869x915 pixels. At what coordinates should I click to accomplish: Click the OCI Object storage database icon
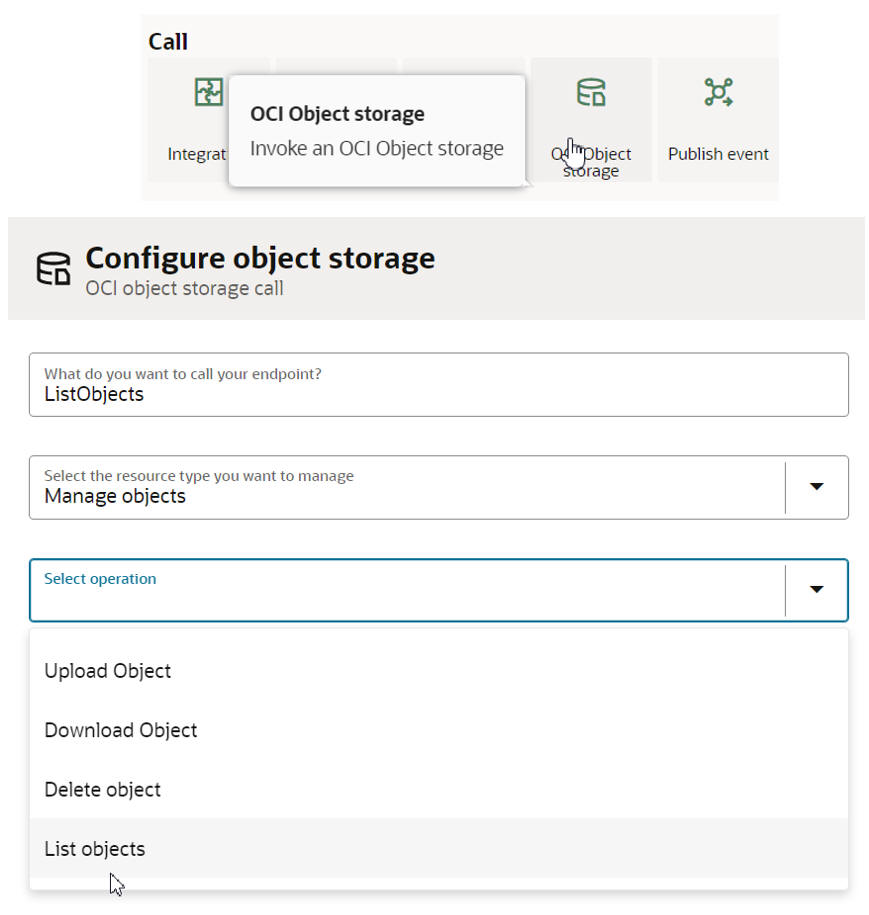(591, 93)
